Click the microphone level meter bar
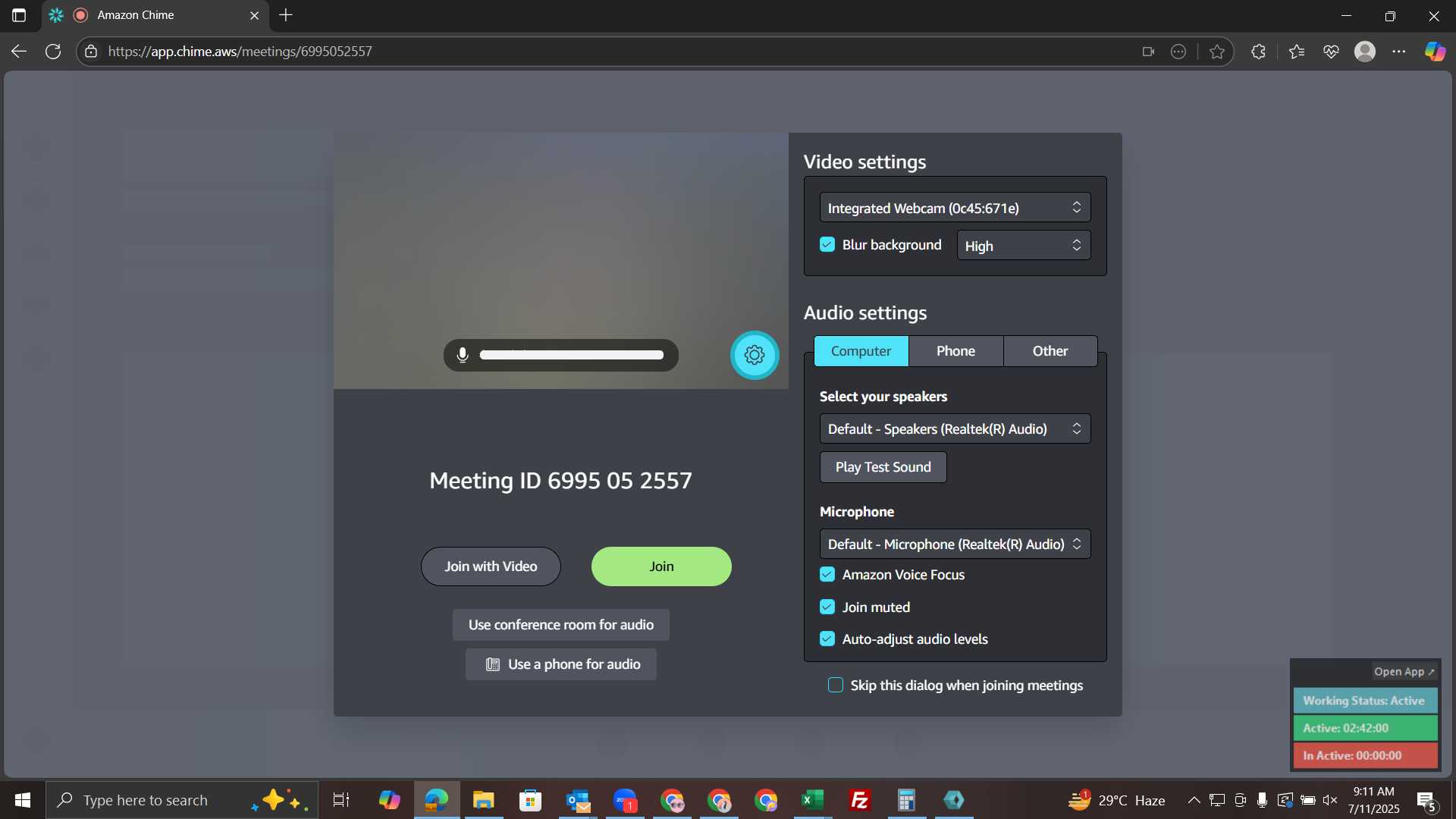This screenshot has width=1456, height=819. tap(572, 355)
